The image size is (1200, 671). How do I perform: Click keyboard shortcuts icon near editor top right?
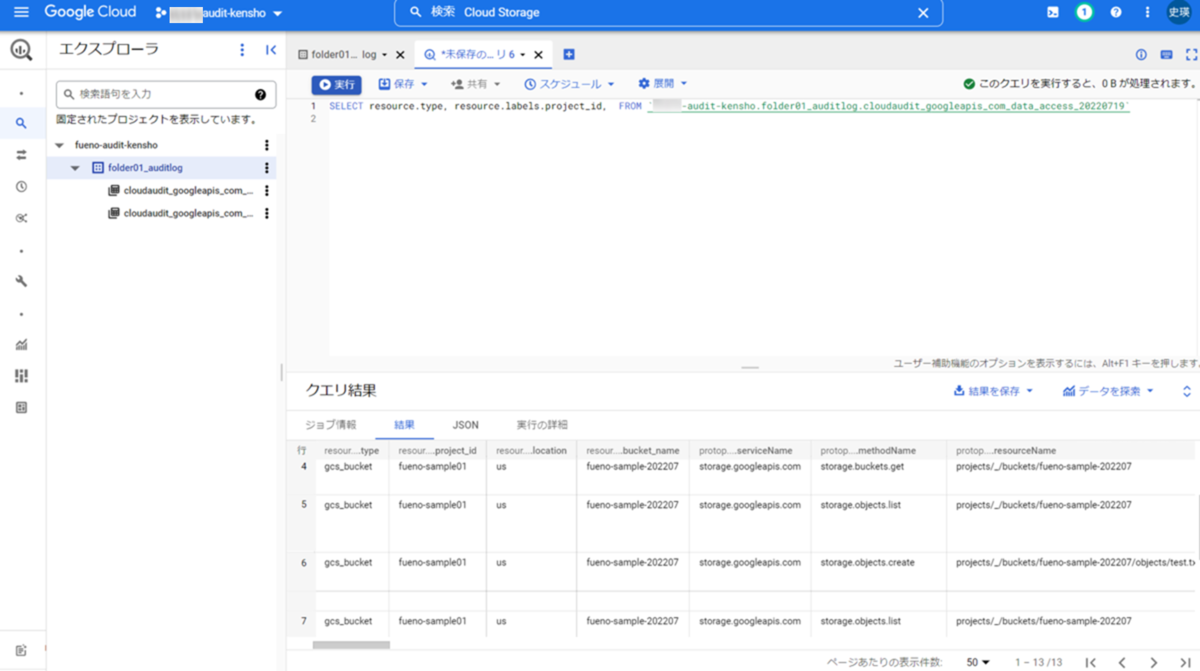[x=1166, y=55]
